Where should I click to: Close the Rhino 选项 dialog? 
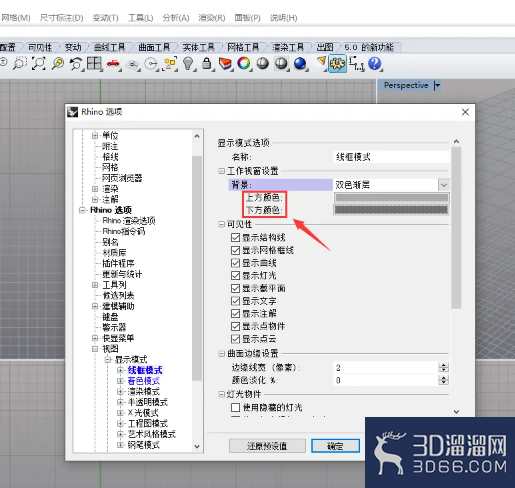tap(465, 112)
